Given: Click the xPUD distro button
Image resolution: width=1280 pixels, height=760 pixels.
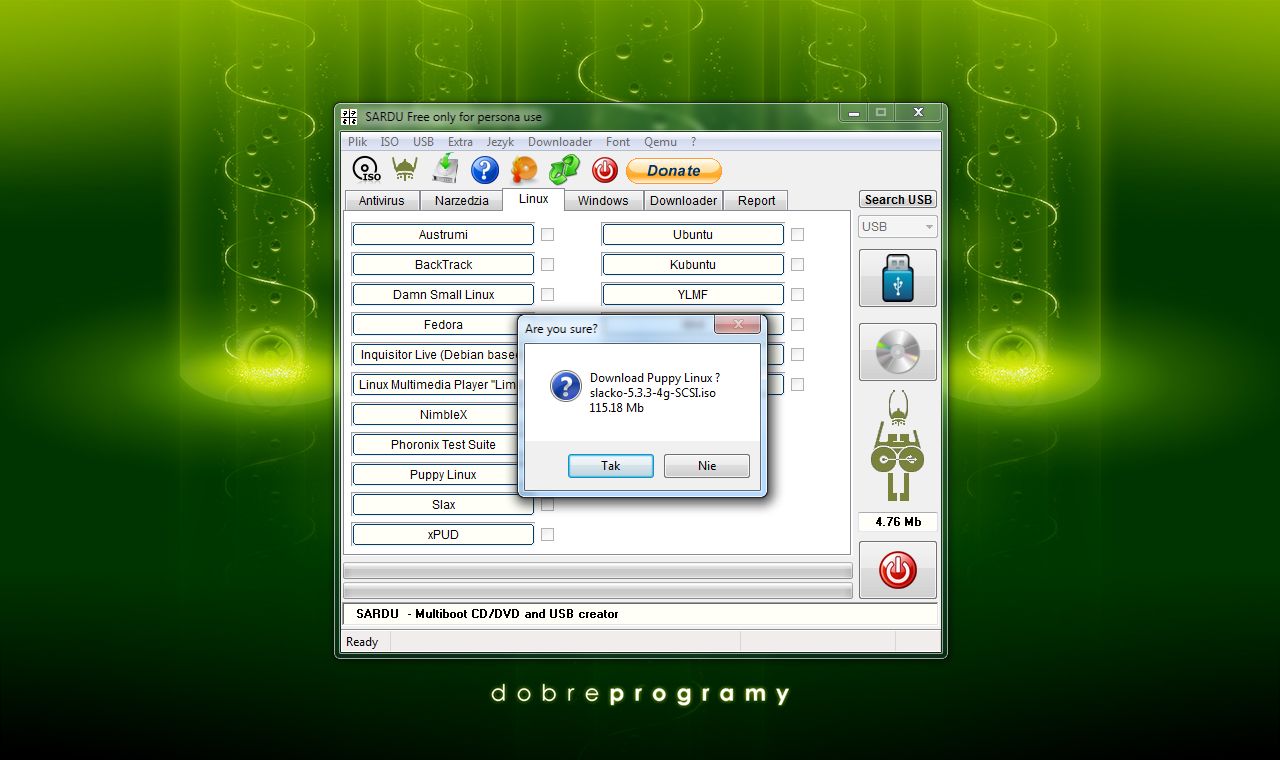Looking at the screenshot, I should click(x=443, y=534).
